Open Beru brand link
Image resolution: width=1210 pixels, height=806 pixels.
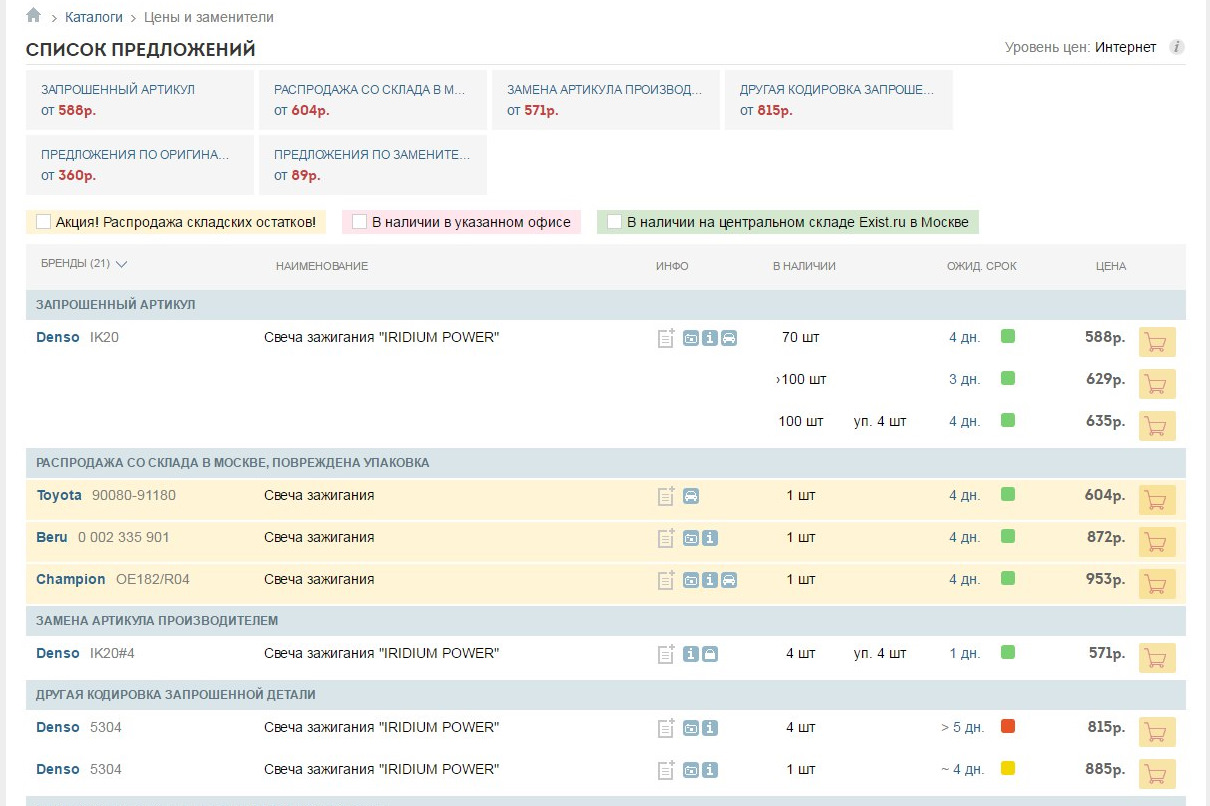point(52,537)
